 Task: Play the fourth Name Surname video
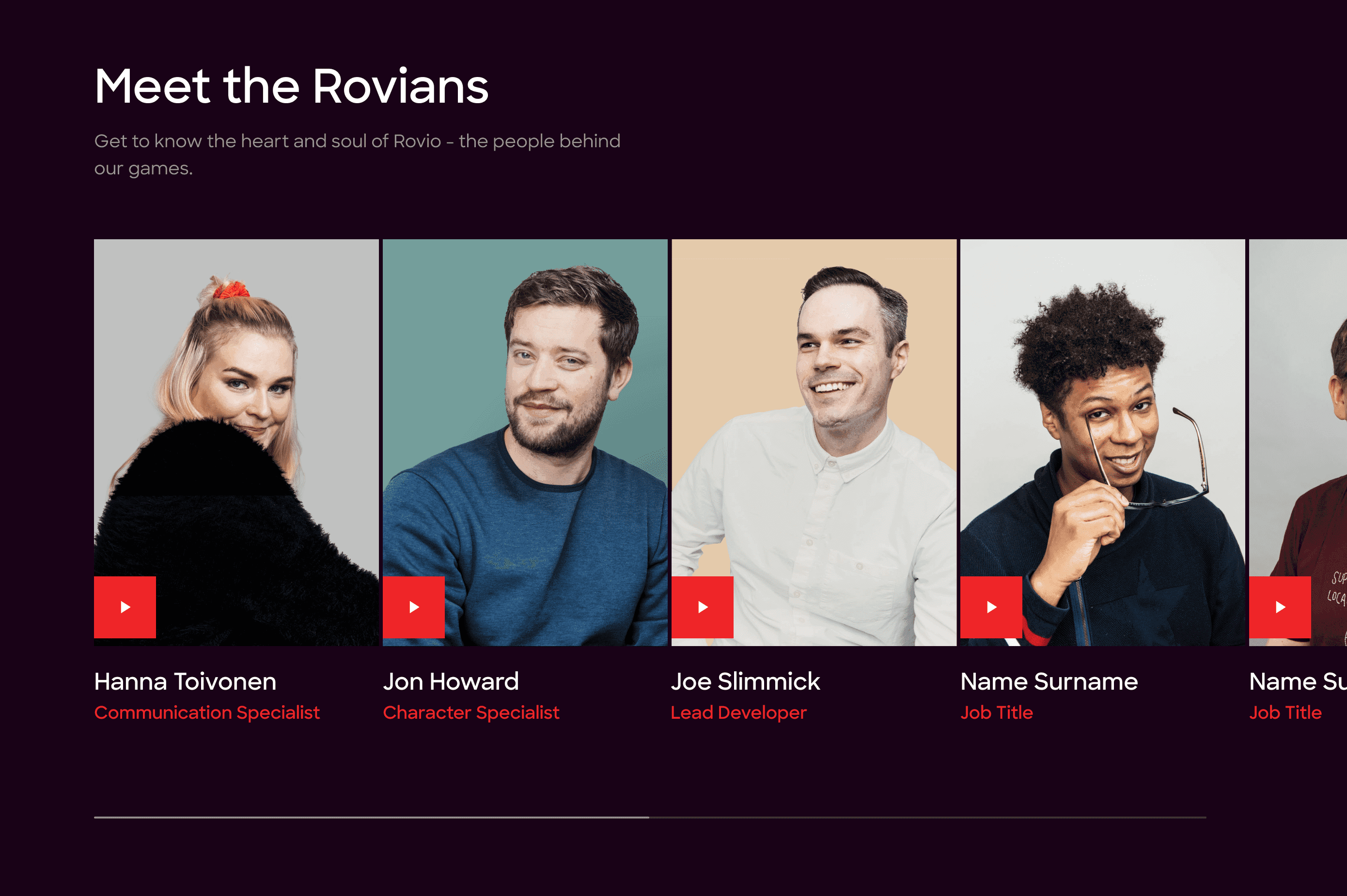pyautogui.click(x=991, y=607)
